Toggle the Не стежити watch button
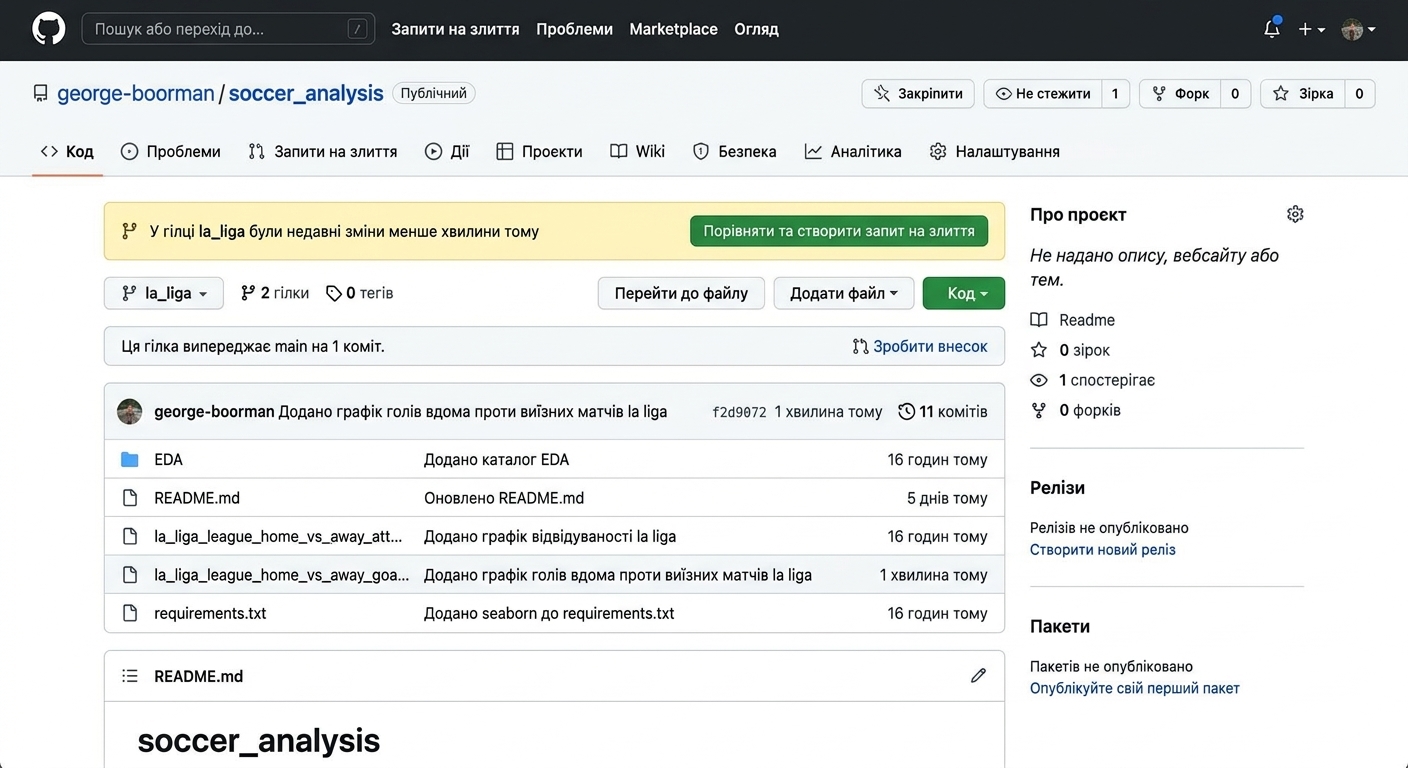The height and width of the screenshot is (768, 1408). pos(1042,93)
